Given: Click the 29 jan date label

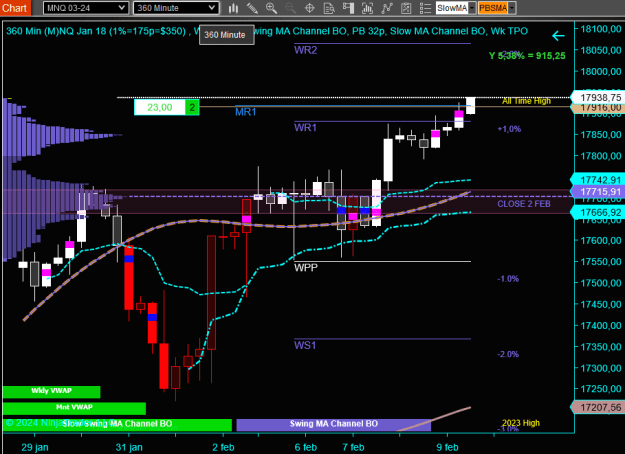Looking at the screenshot, I should pyautogui.click(x=35, y=447).
